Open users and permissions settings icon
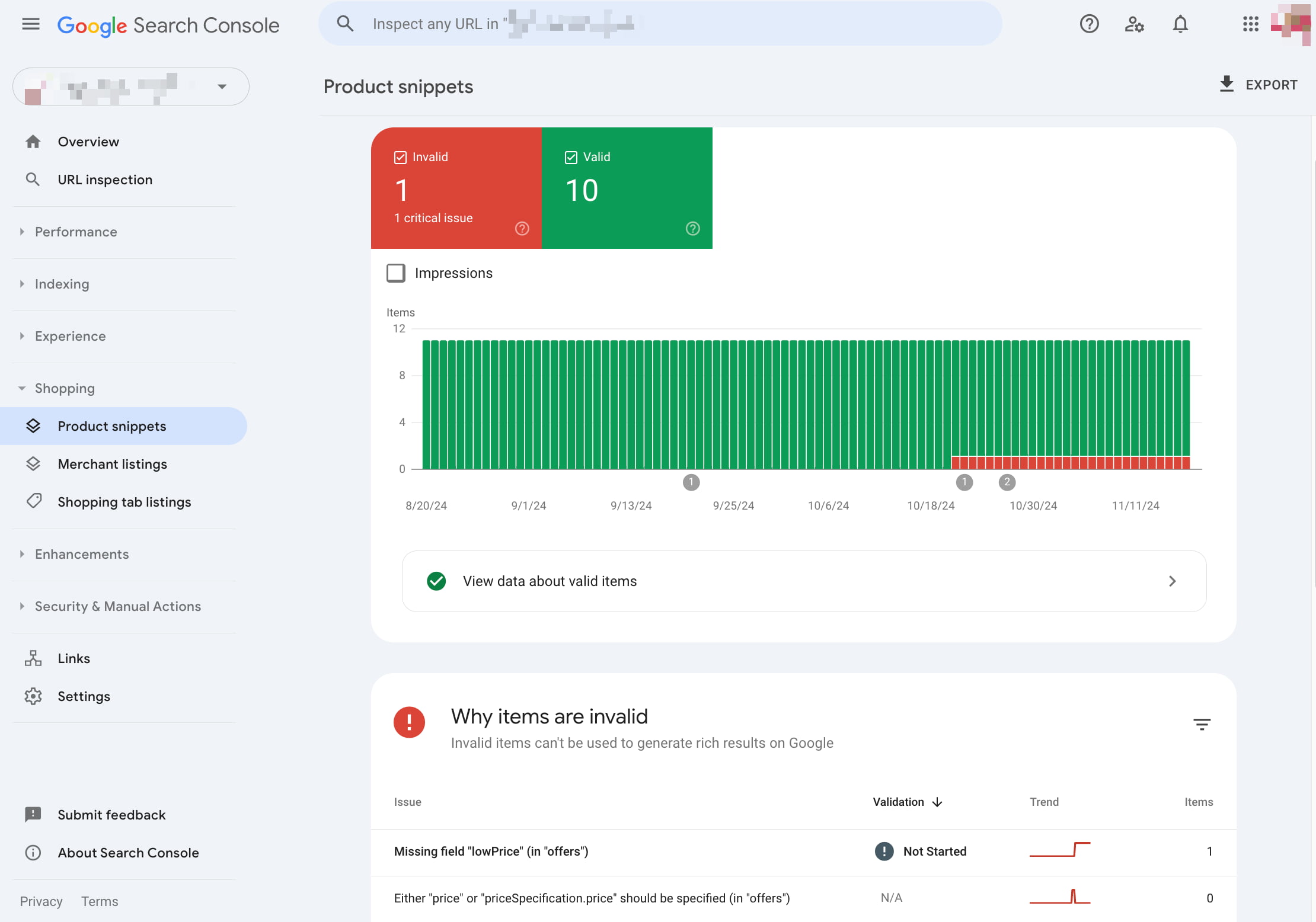The height and width of the screenshot is (922, 1316). [1134, 24]
